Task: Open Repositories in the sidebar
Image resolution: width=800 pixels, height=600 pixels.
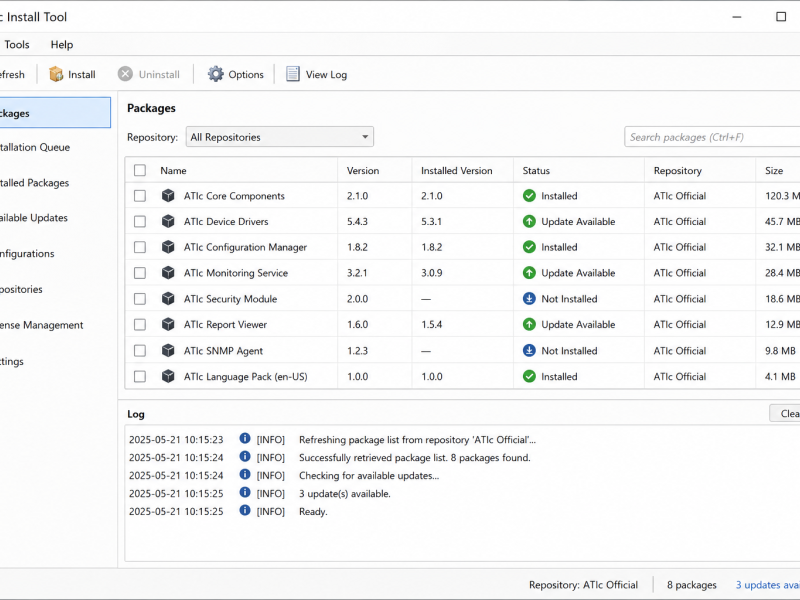Action: [21, 289]
